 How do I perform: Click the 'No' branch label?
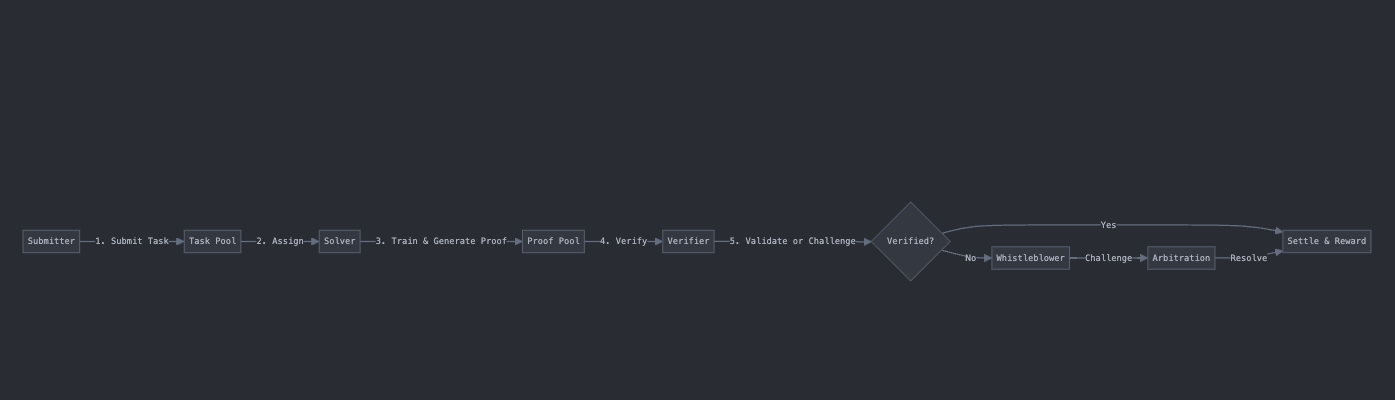coord(970,258)
